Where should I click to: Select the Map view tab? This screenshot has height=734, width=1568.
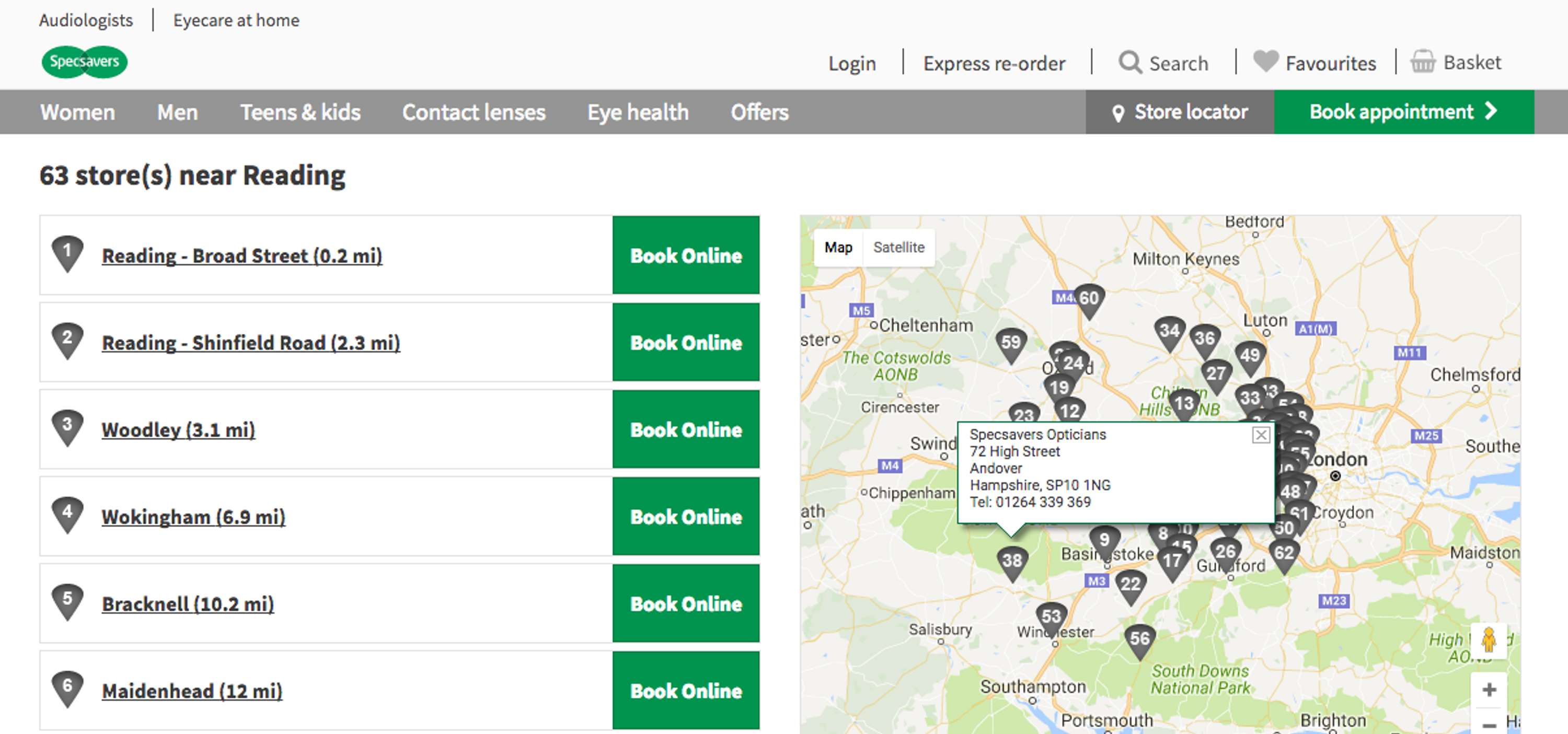(838, 247)
